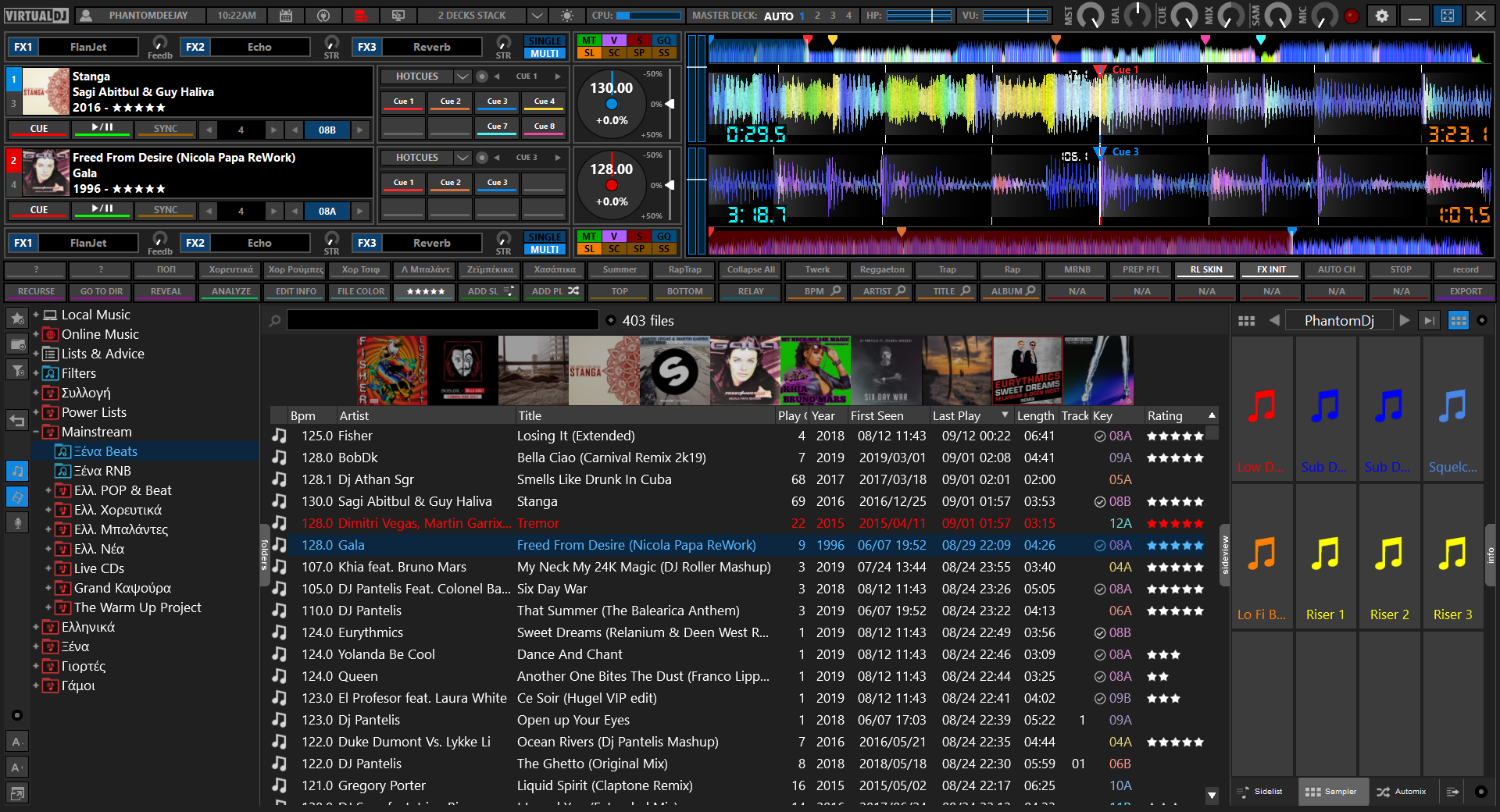Click the go back arrow icon in browser sidebar
Viewport: 1500px width, 812px height.
pos(17,420)
